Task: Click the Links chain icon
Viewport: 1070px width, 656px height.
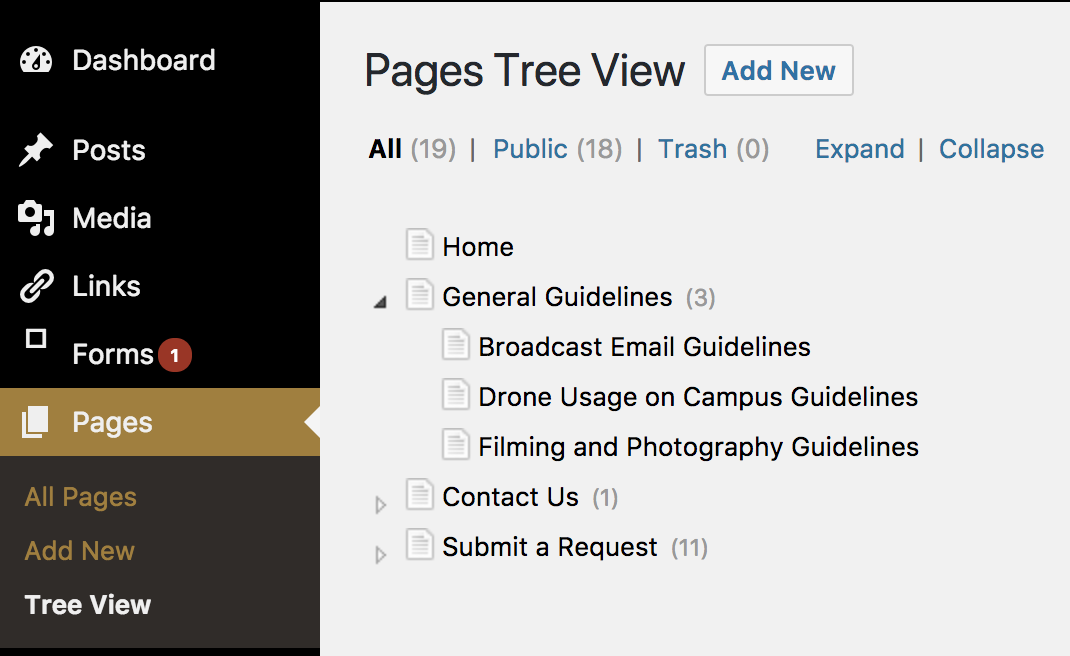Action: 36,286
